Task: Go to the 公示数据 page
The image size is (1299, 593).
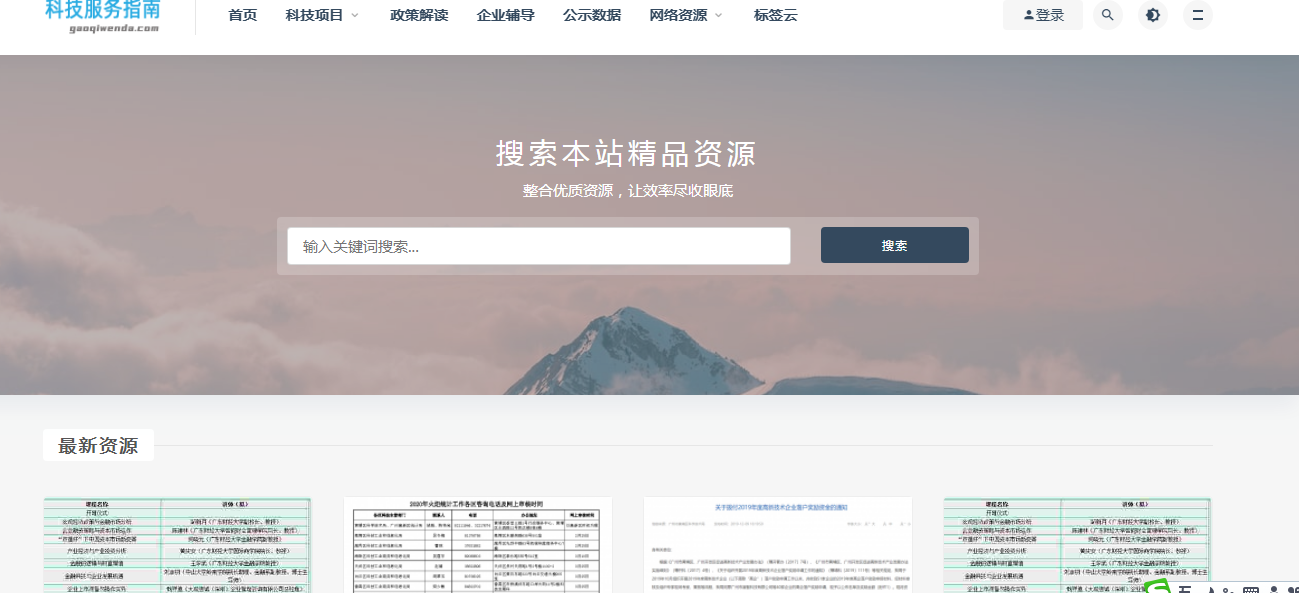Action: click(x=591, y=15)
